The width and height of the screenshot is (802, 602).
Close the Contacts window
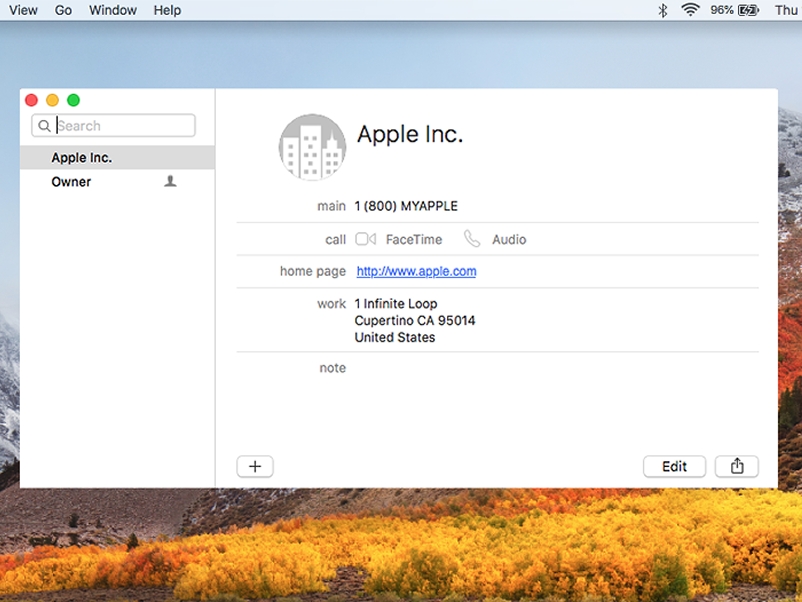click(31, 100)
